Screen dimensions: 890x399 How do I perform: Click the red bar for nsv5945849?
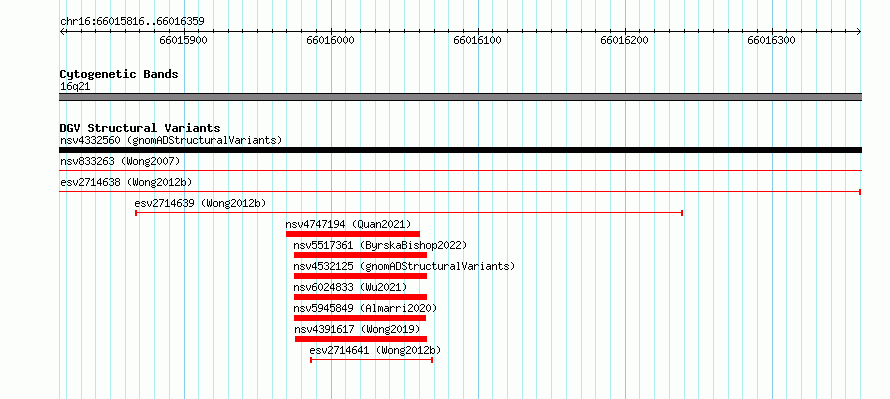[x=360, y=318]
